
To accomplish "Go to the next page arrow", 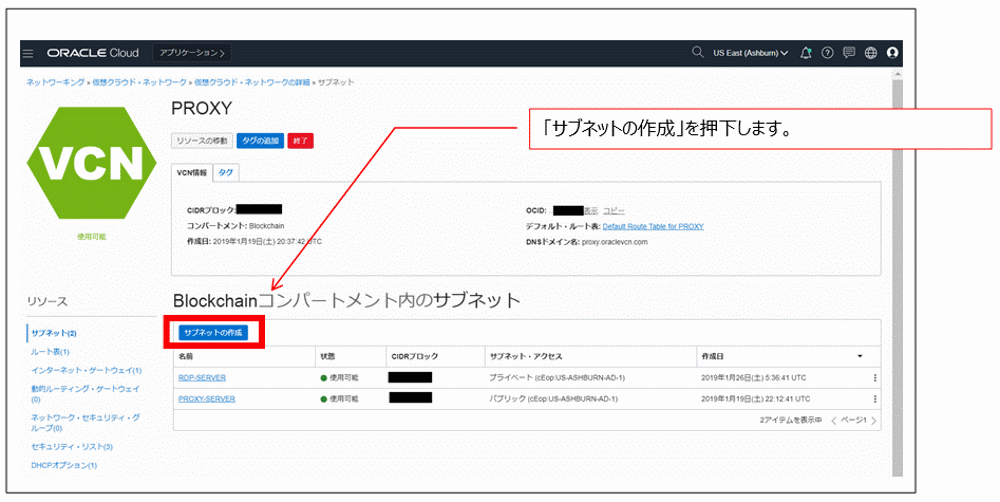I will (874, 420).
